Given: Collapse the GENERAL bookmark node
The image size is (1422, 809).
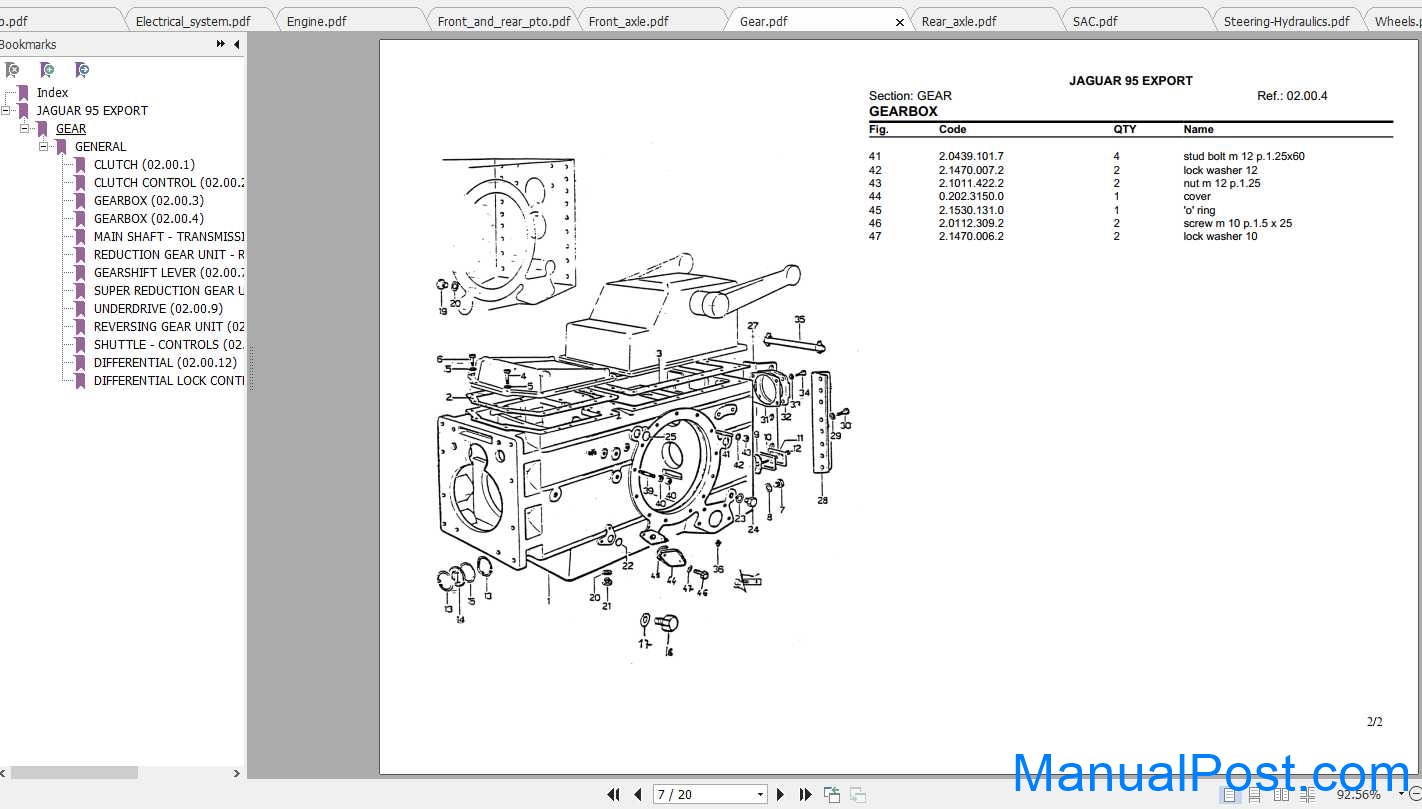Looking at the screenshot, I should point(43,146).
